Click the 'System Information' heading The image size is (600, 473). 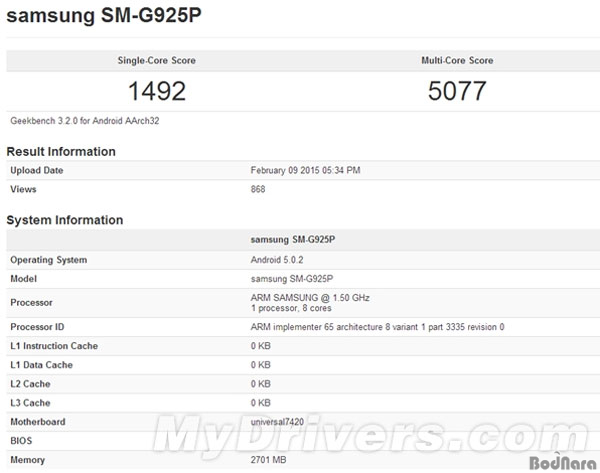pos(65,220)
